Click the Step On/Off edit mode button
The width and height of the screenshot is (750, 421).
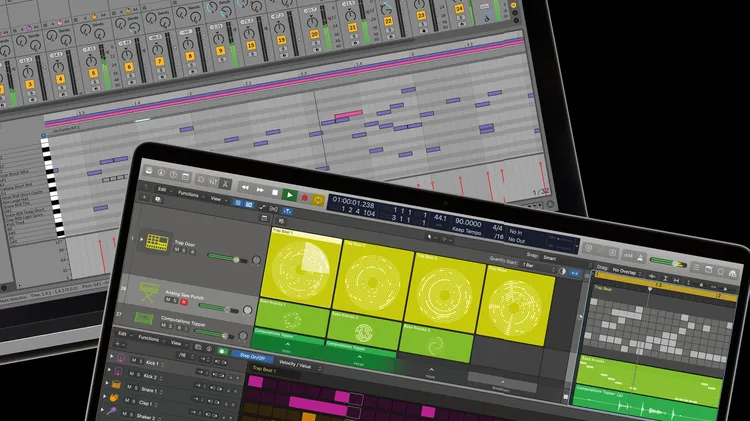click(252, 356)
